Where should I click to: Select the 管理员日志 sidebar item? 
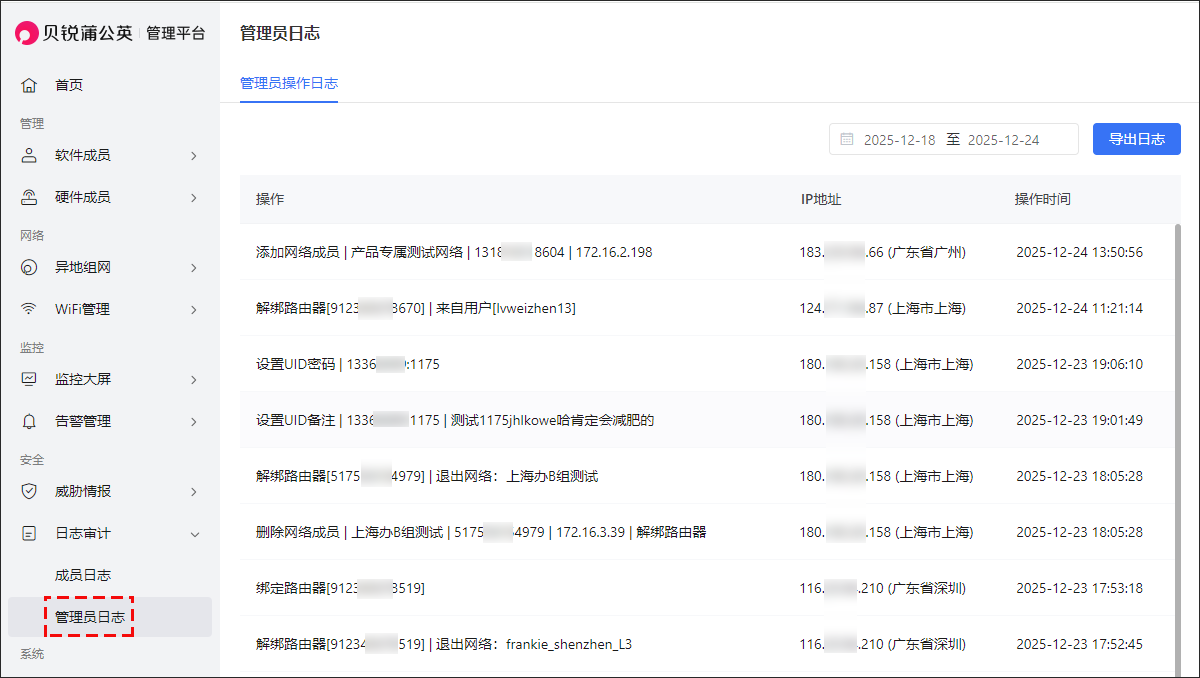click(x=90, y=617)
